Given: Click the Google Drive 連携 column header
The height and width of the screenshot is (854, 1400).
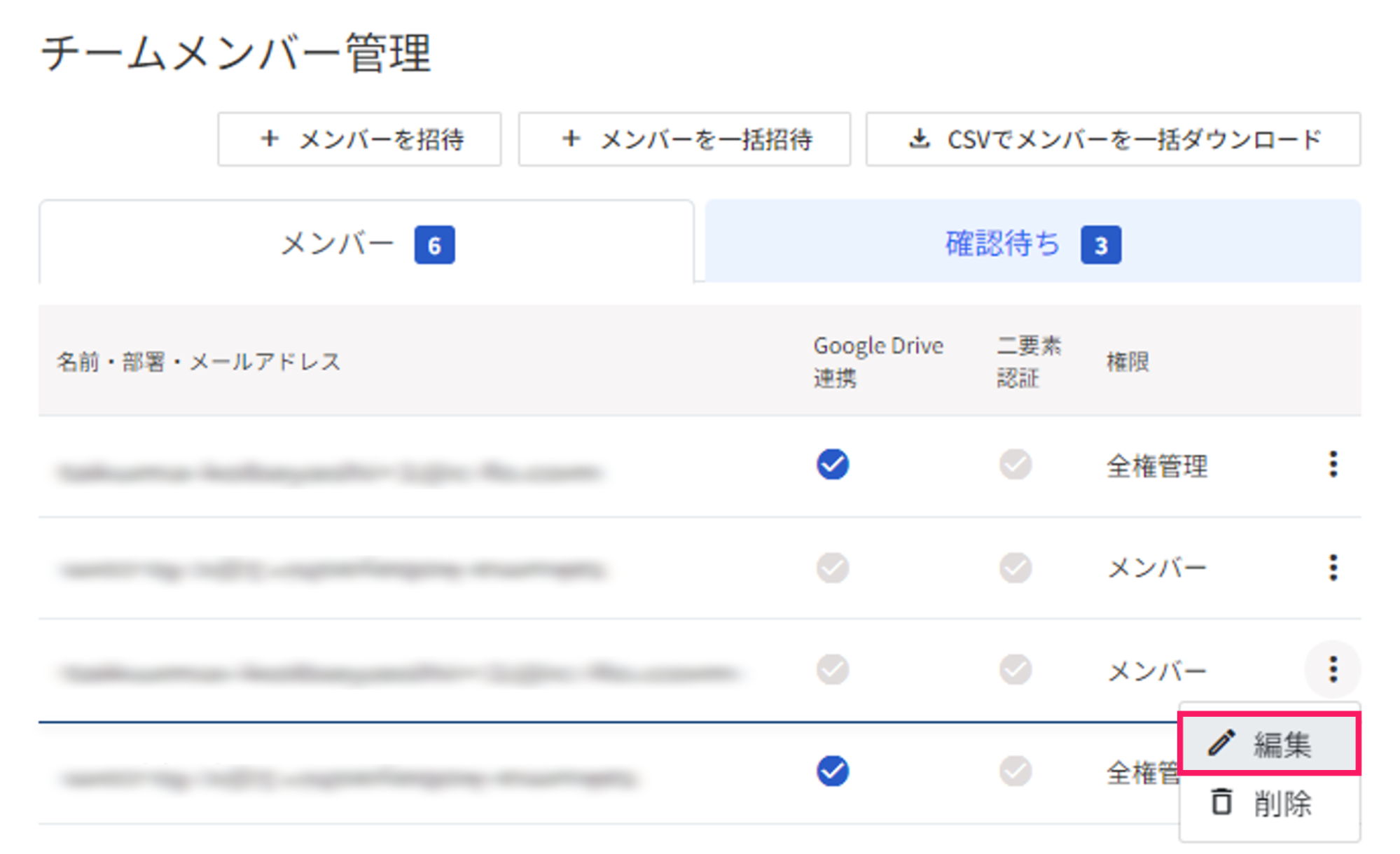Looking at the screenshot, I should coord(878,361).
